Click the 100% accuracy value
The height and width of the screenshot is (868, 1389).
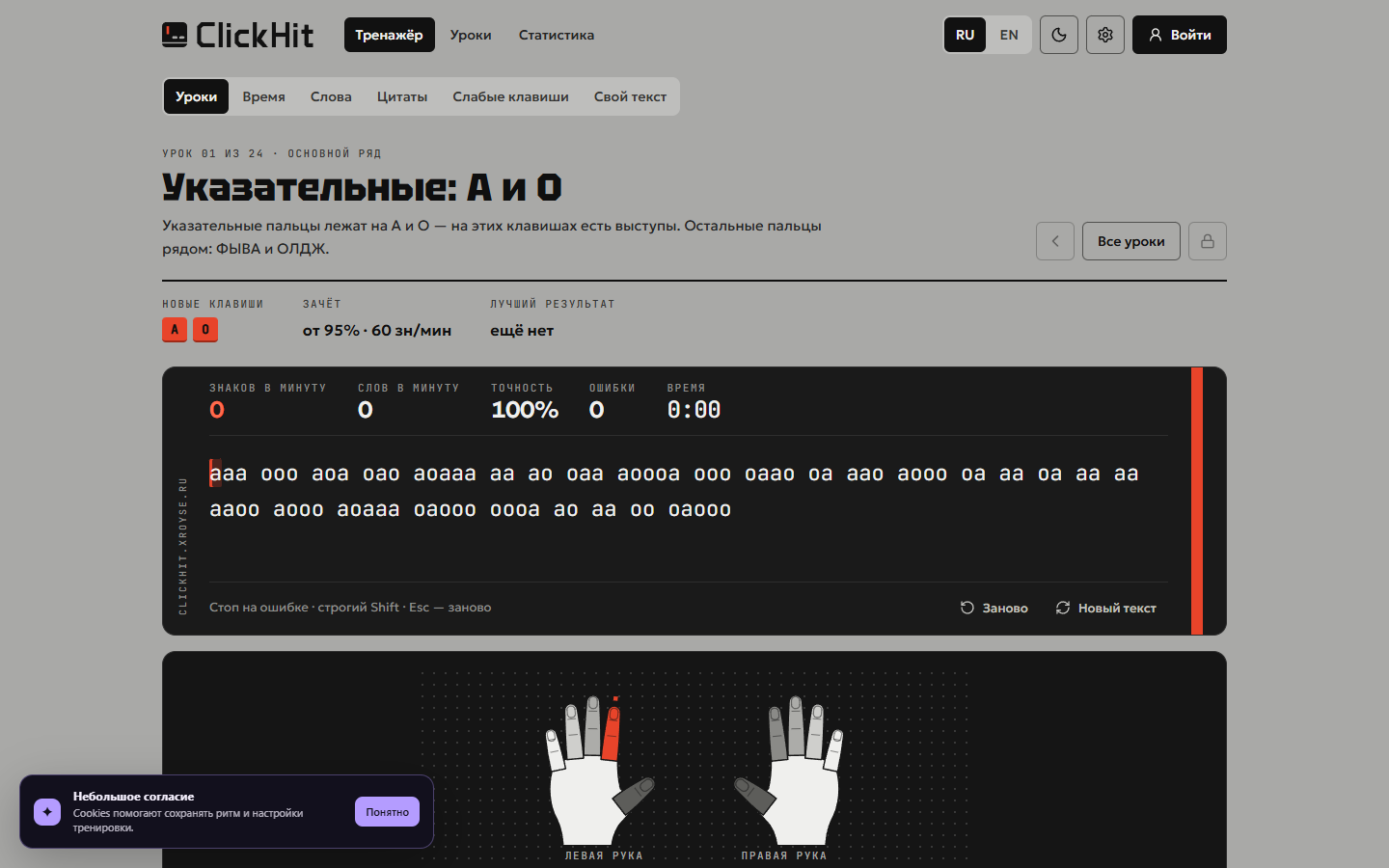(525, 410)
